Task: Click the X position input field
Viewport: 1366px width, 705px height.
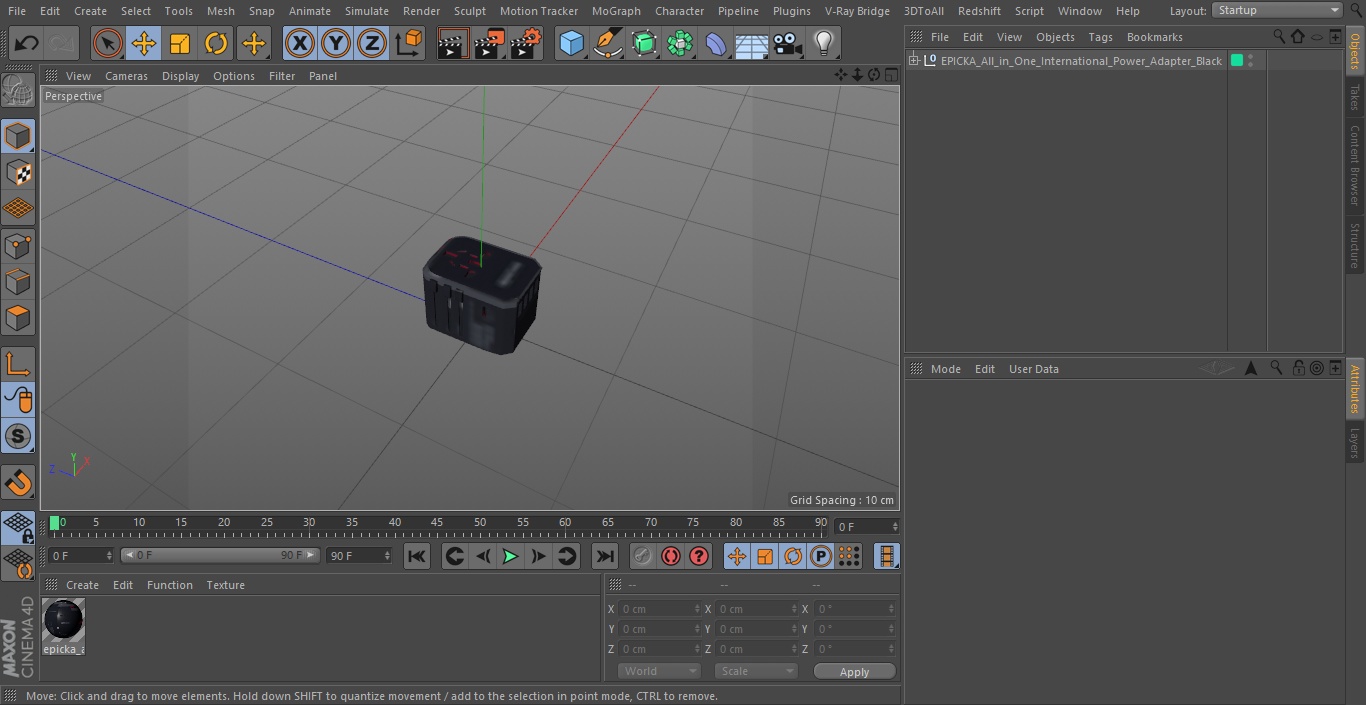Action: point(659,609)
